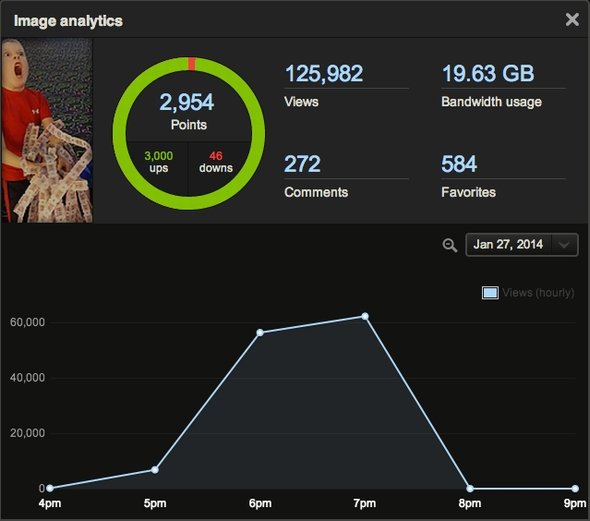Select the 9pm data point on chart
The height and width of the screenshot is (521, 590).
[x=575, y=488]
